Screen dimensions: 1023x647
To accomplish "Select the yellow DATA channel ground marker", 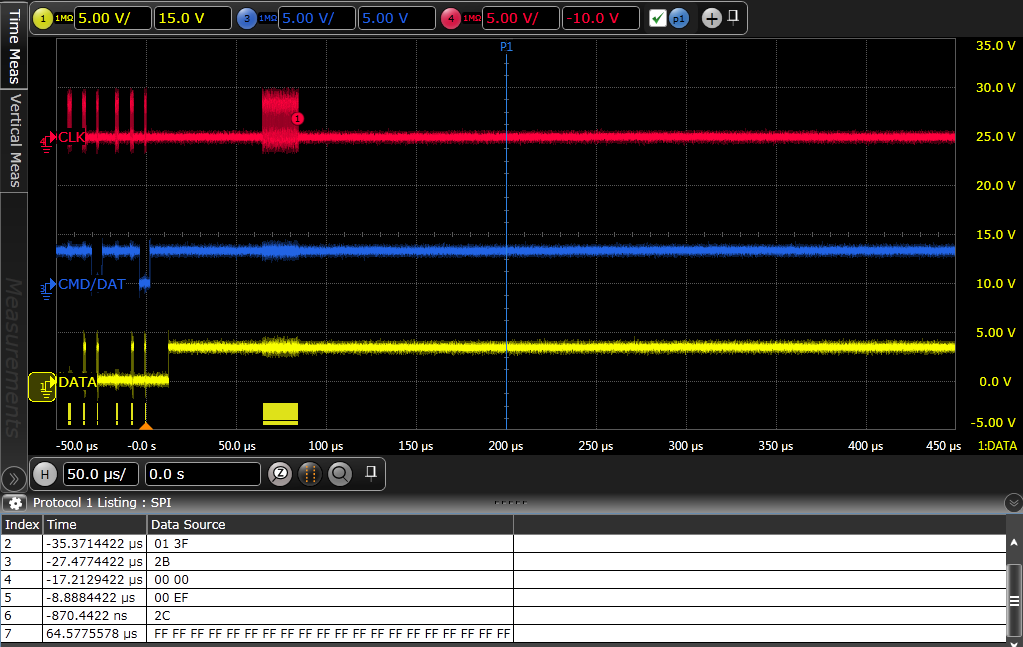I will point(43,387).
